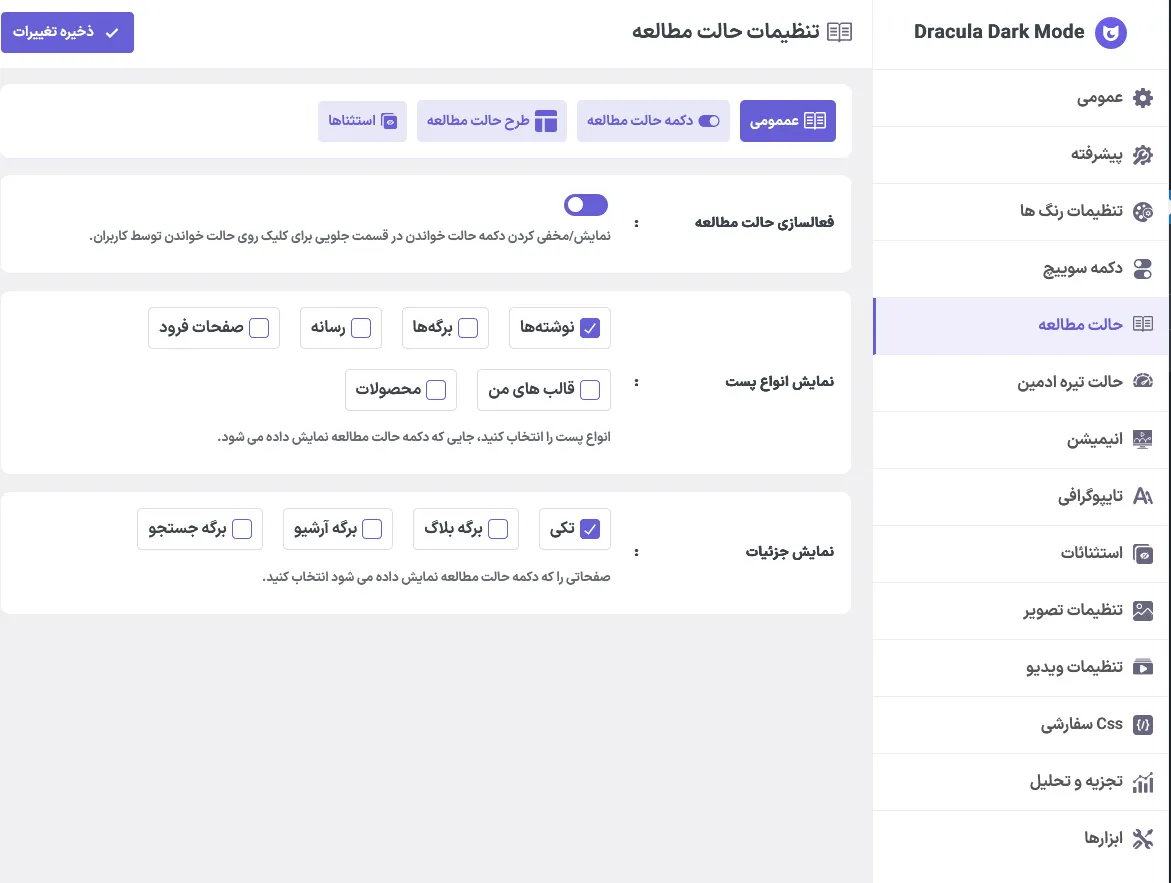Open تنظیمات ویدیو in sidebar
The image size is (1171, 883).
(x=1020, y=667)
